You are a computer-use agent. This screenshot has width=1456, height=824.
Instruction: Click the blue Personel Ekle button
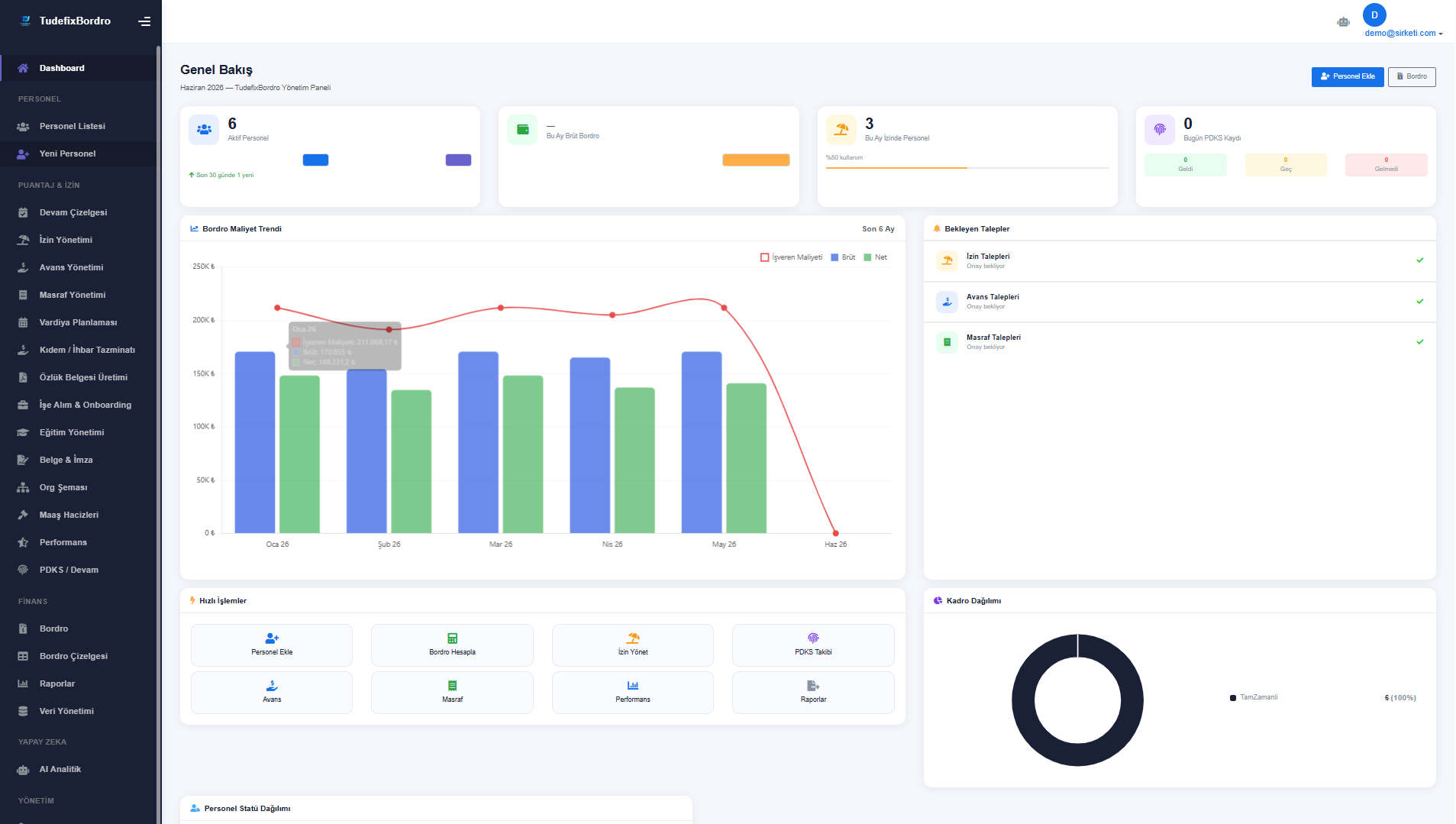point(1348,76)
